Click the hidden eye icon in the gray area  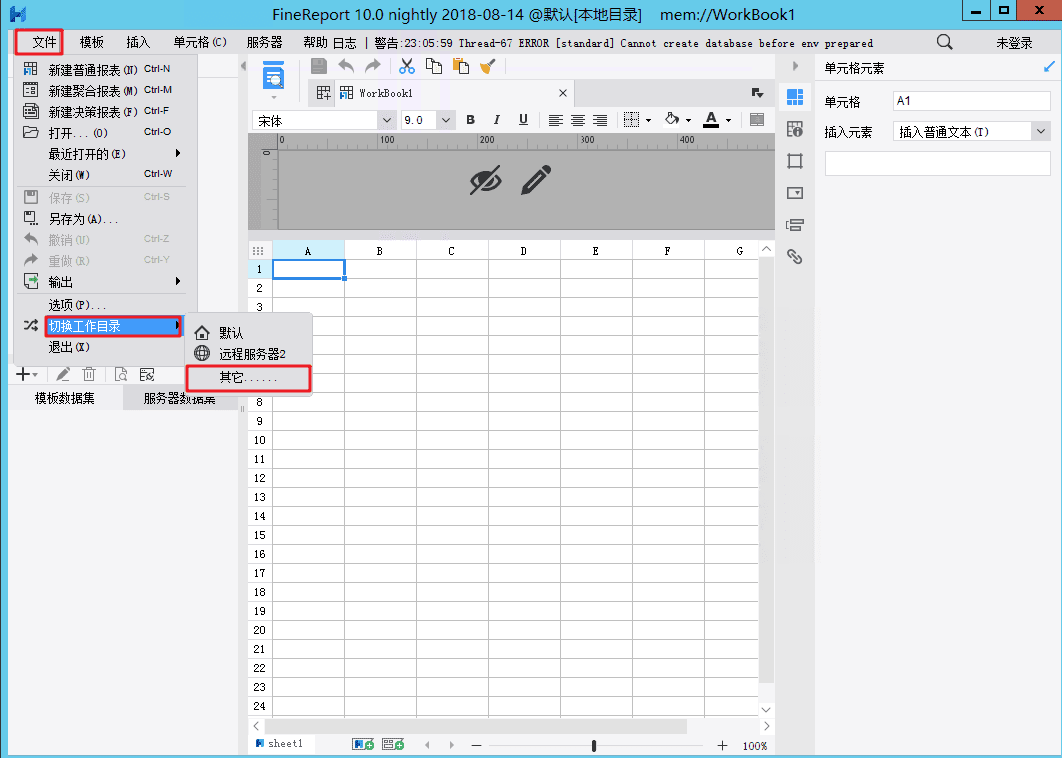point(486,180)
